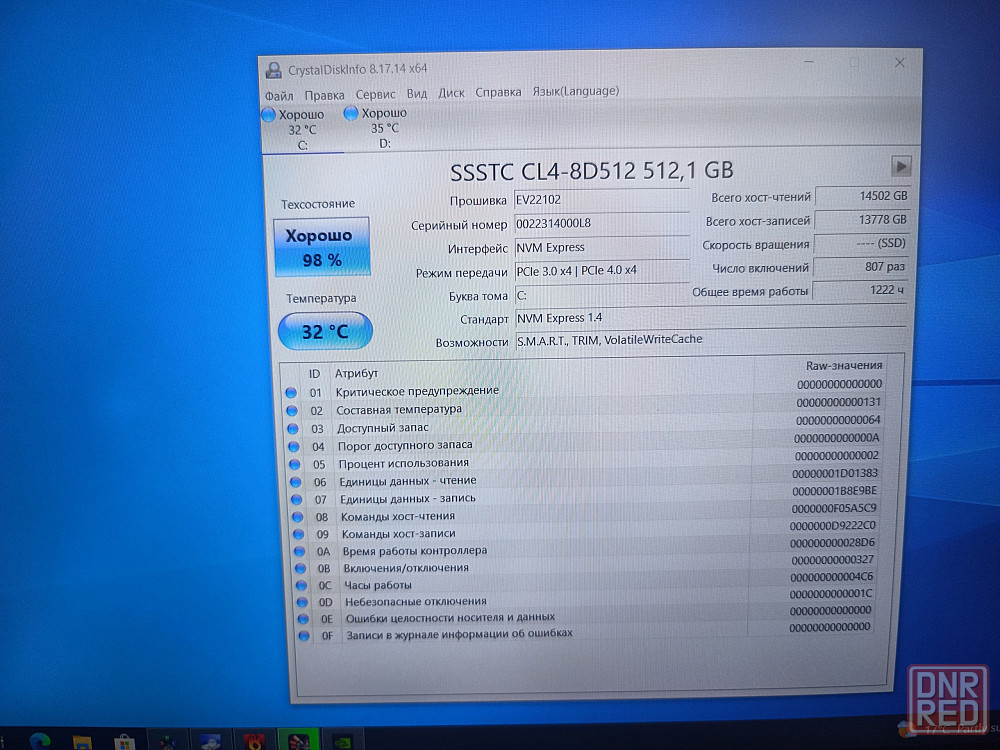Click Всего хост-записей value 13778 GB
Image resolution: width=1000 pixels, height=750 pixels.
point(861,220)
